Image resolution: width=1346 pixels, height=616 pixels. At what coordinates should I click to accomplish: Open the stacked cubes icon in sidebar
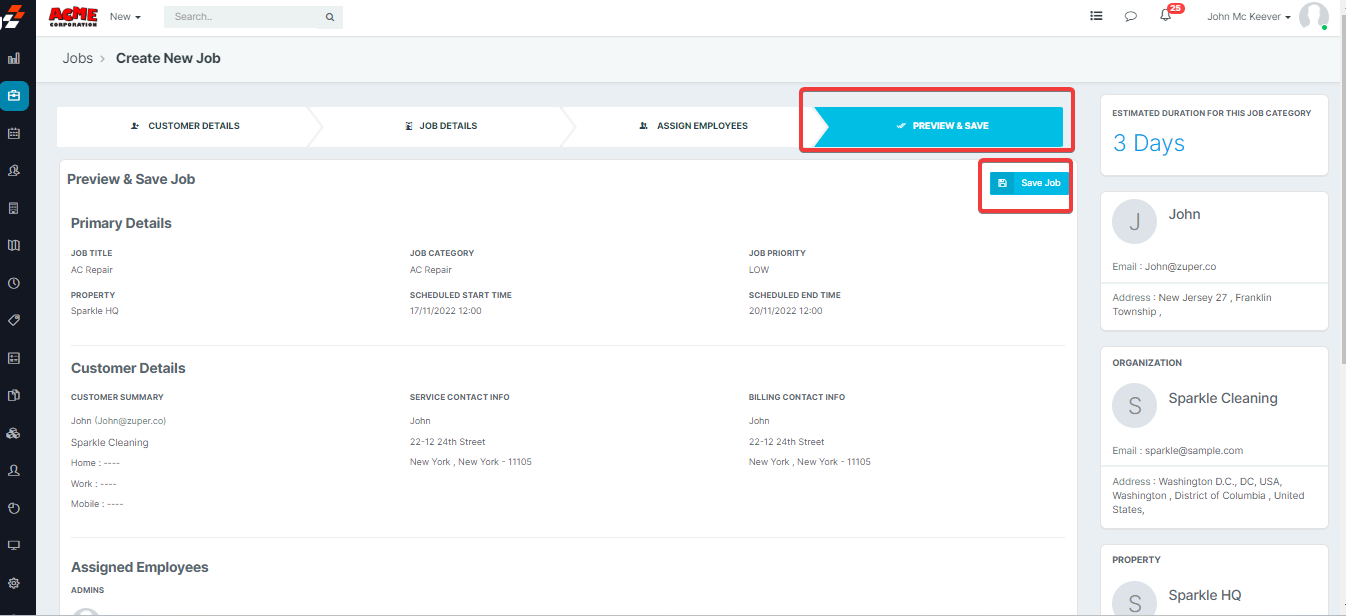14,433
